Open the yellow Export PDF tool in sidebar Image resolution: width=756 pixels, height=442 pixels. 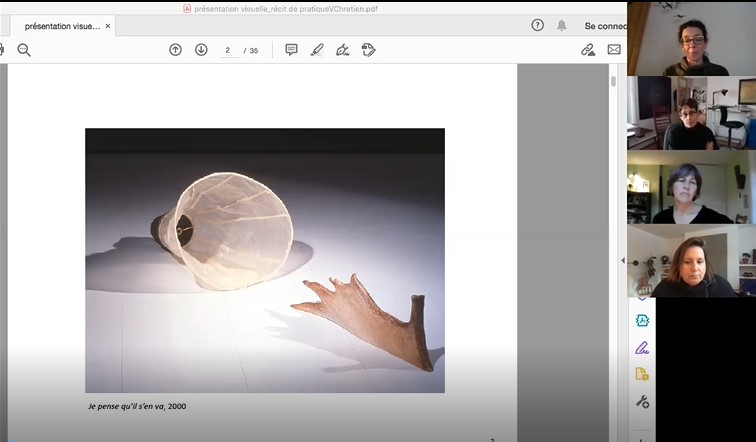642,375
